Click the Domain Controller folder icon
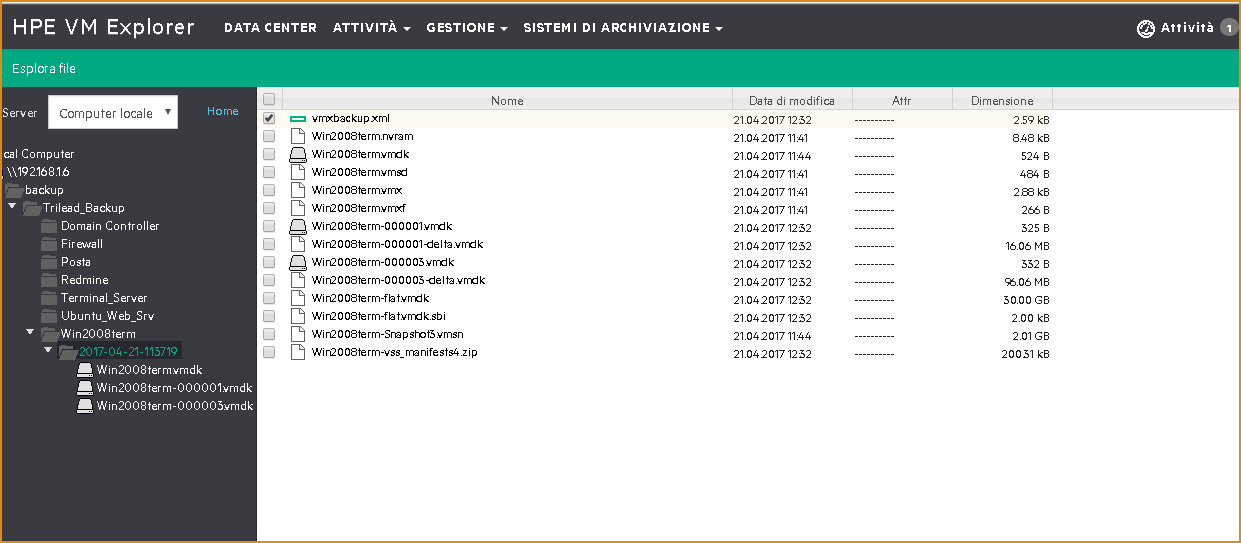The height and width of the screenshot is (543, 1241). pos(49,226)
